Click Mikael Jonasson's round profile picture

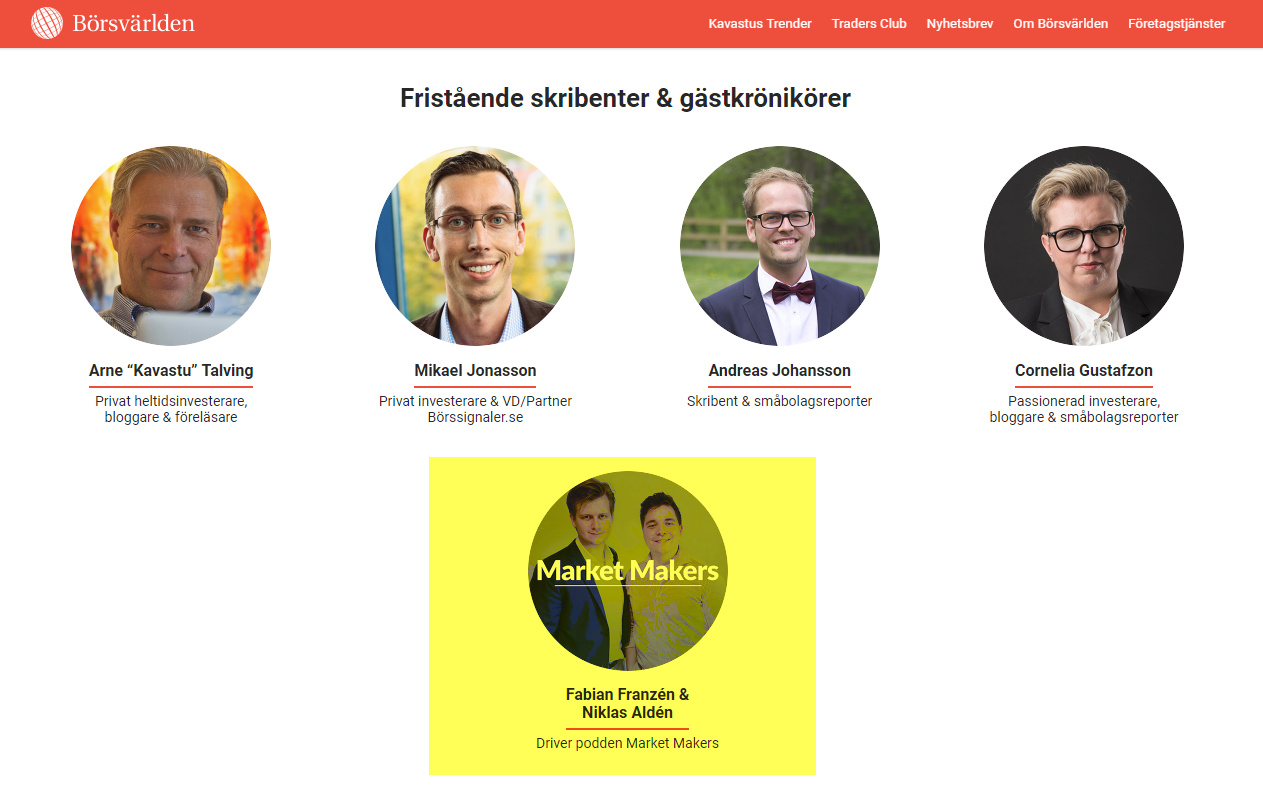475,246
